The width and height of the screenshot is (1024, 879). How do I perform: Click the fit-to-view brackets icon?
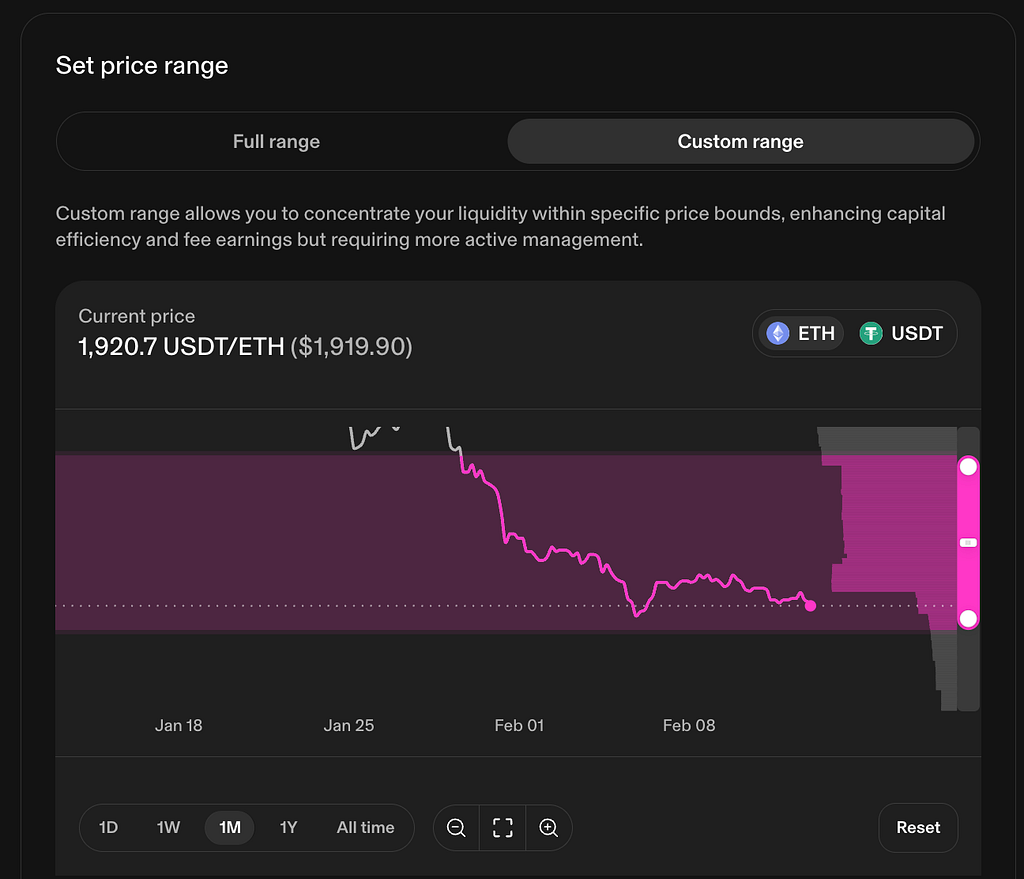[x=502, y=827]
